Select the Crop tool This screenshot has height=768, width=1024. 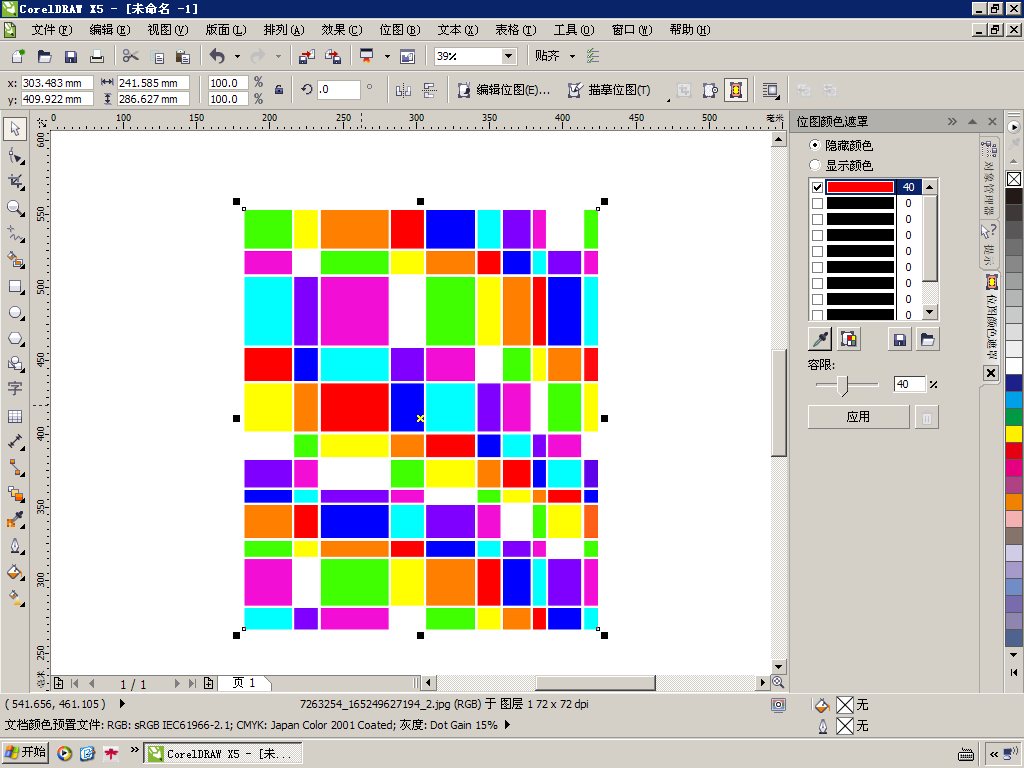point(15,182)
